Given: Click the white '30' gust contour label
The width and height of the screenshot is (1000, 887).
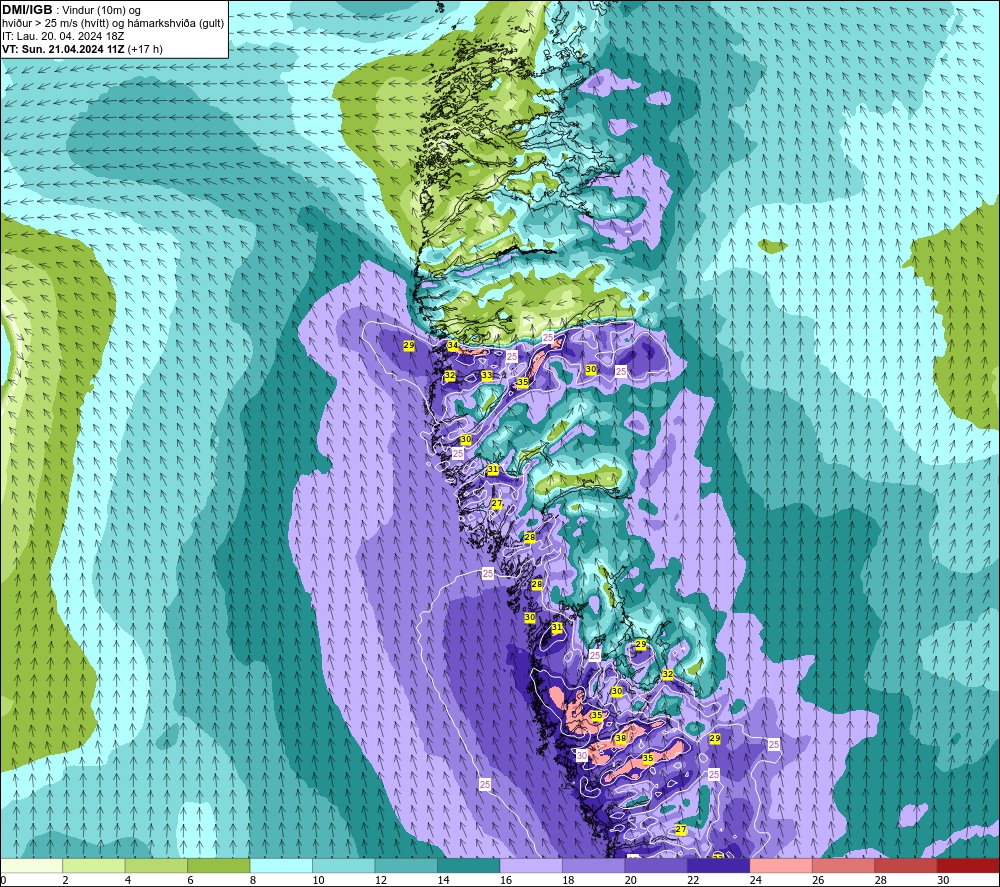Looking at the screenshot, I should [582, 756].
